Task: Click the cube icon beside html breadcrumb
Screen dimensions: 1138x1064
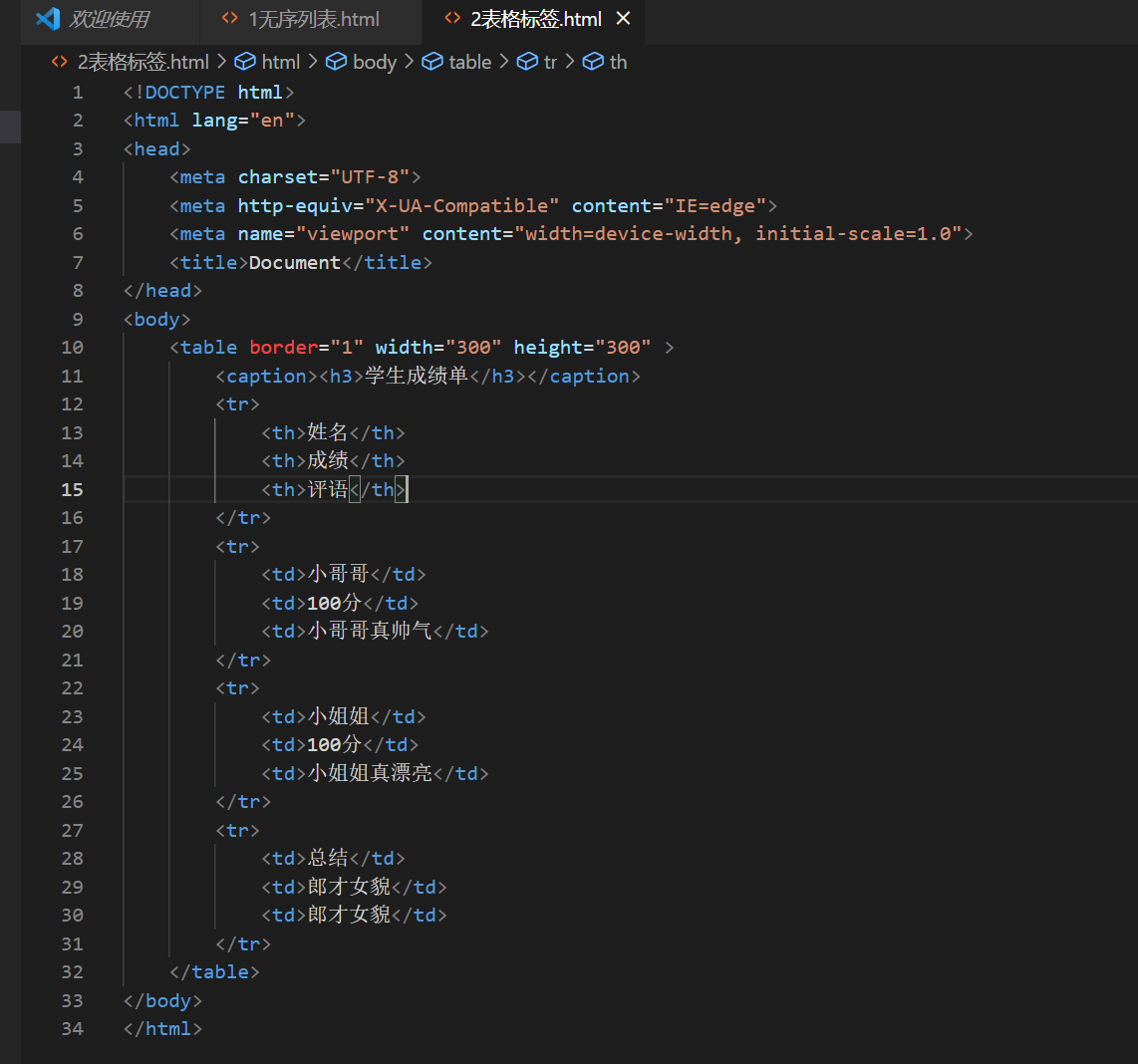Action: [x=245, y=62]
